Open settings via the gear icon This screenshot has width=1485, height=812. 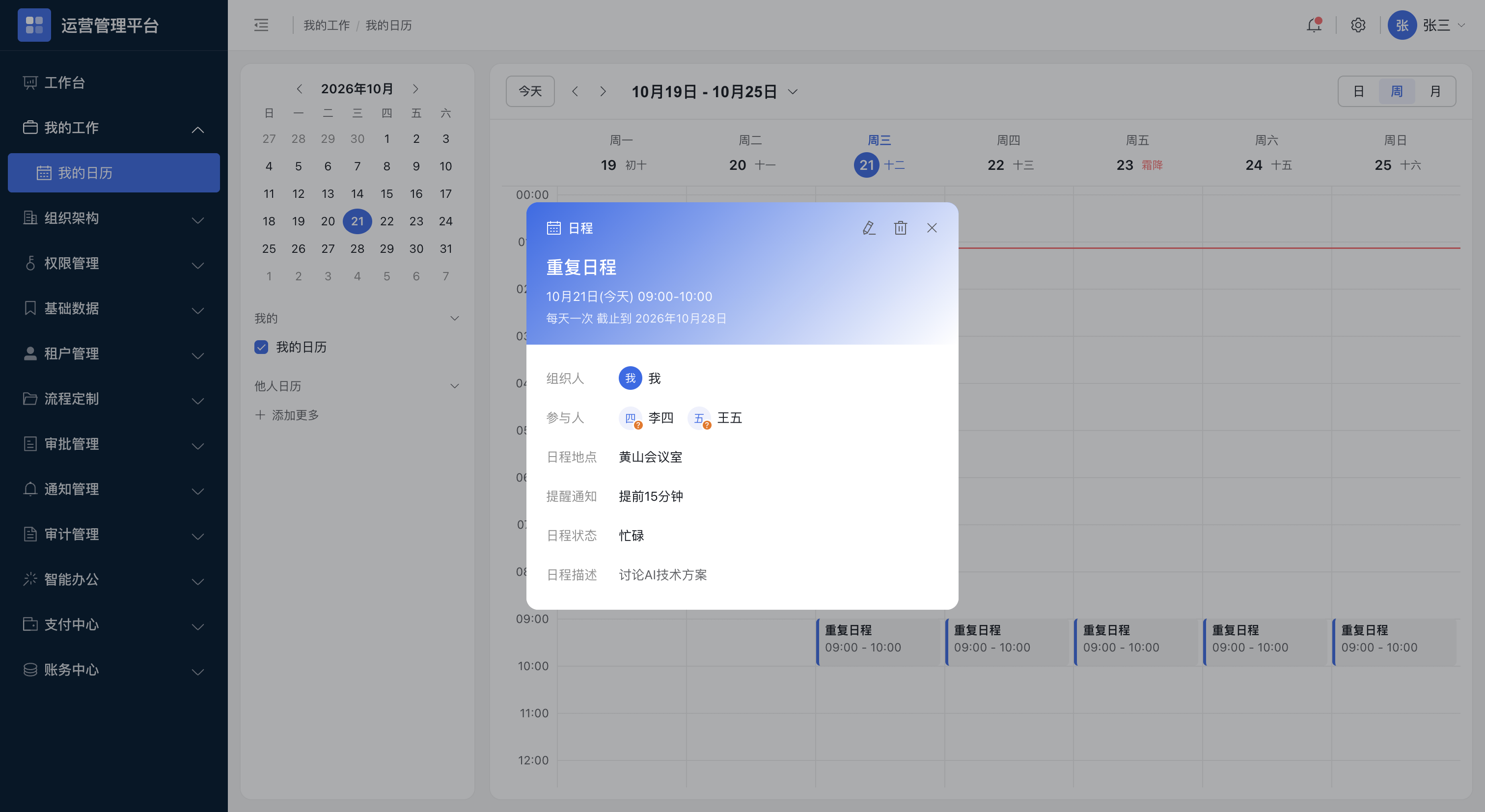click(x=1358, y=26)
